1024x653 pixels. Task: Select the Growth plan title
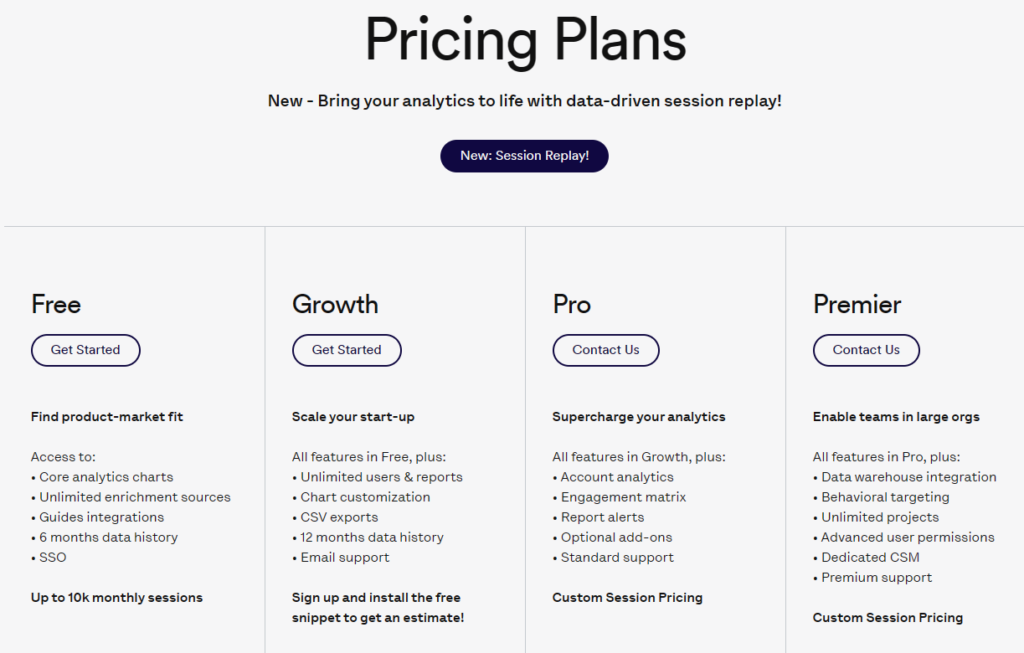(x=335, y=304)
